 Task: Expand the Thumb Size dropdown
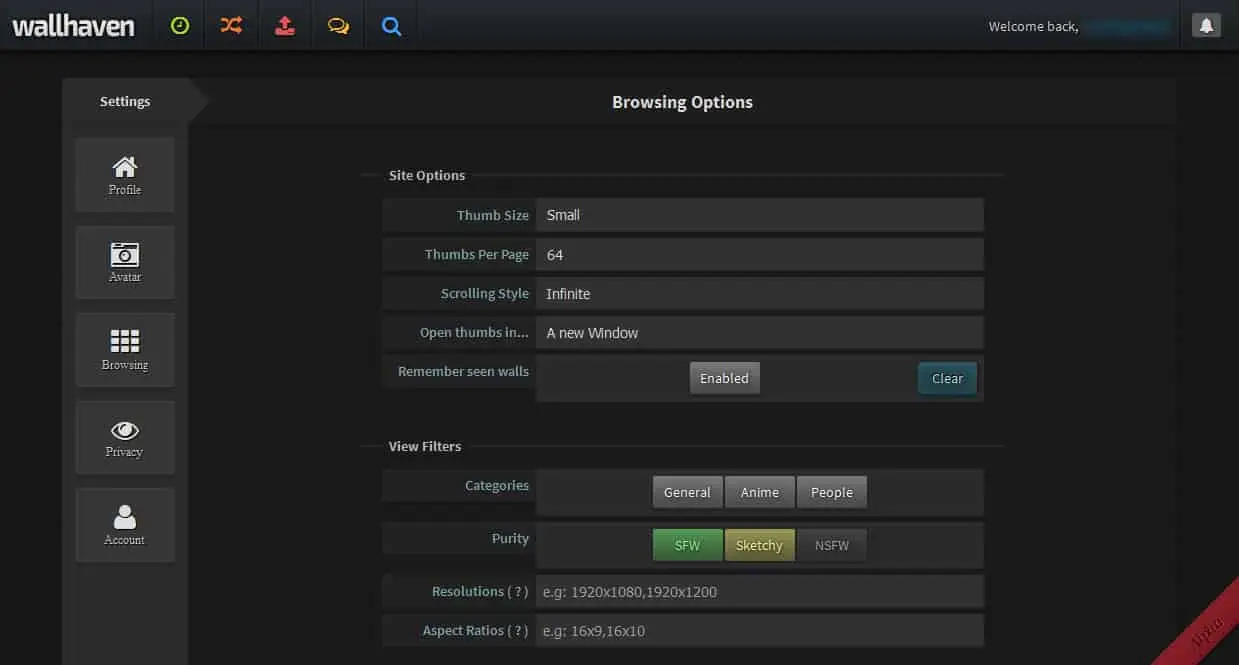(x=760, y=215)
